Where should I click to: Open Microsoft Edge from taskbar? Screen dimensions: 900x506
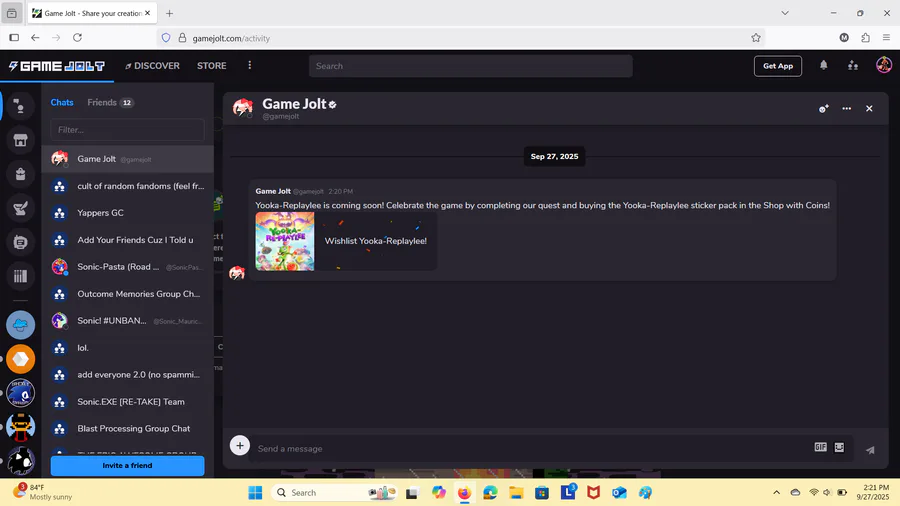point(490,492)
